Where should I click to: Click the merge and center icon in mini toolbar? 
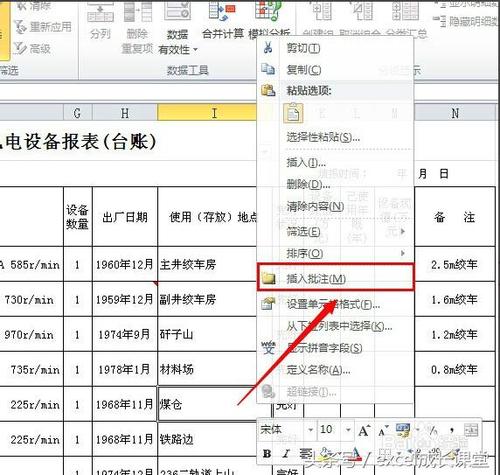click(x=471, y=430)
